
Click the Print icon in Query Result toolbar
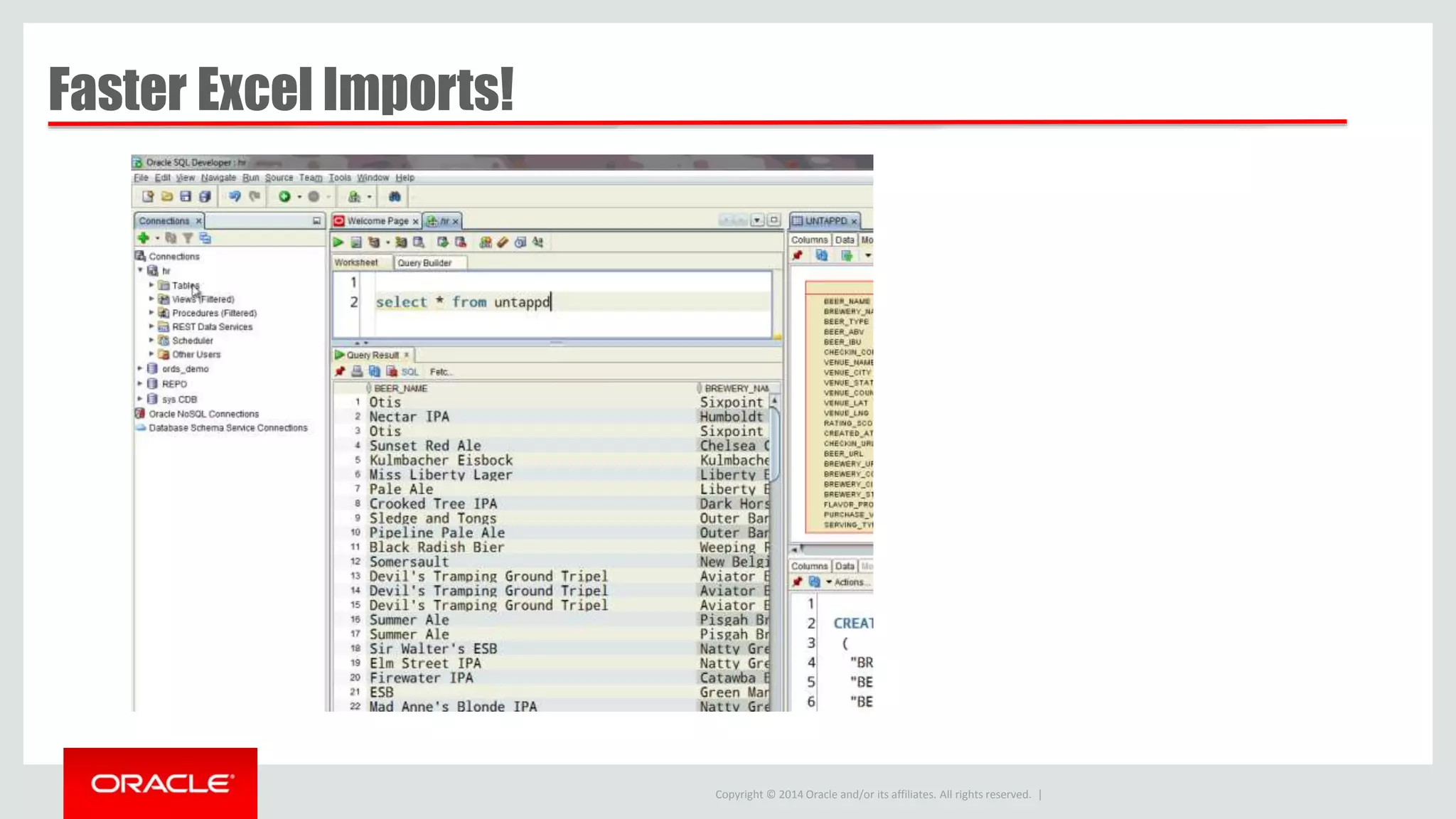click(357, 371)
